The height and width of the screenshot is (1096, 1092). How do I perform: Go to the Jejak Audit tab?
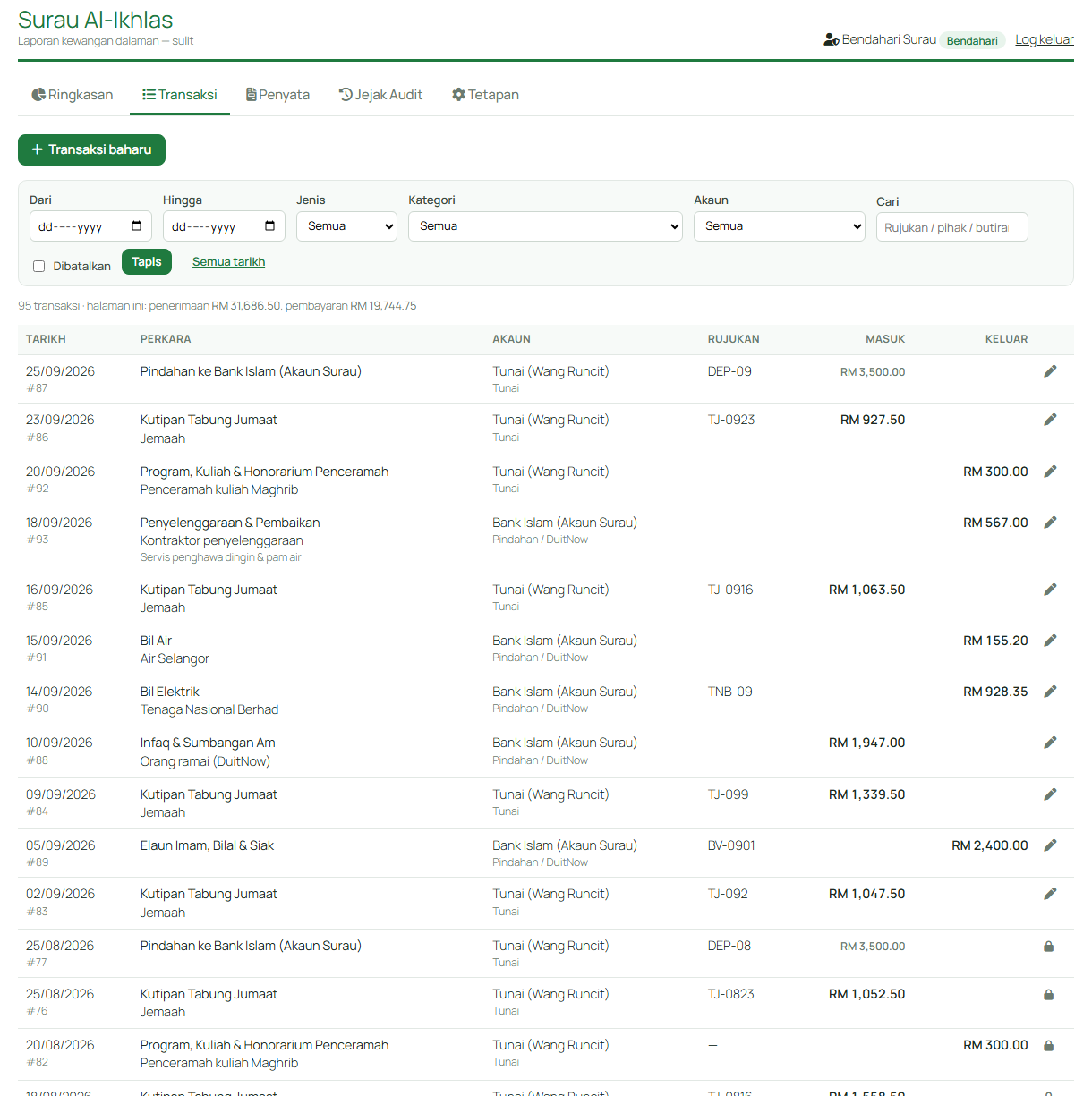click(380, 95)
